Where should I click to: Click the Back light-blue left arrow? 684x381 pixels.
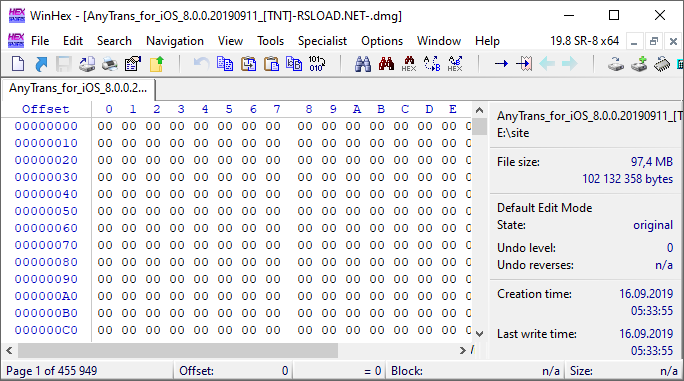pos(547,64)
